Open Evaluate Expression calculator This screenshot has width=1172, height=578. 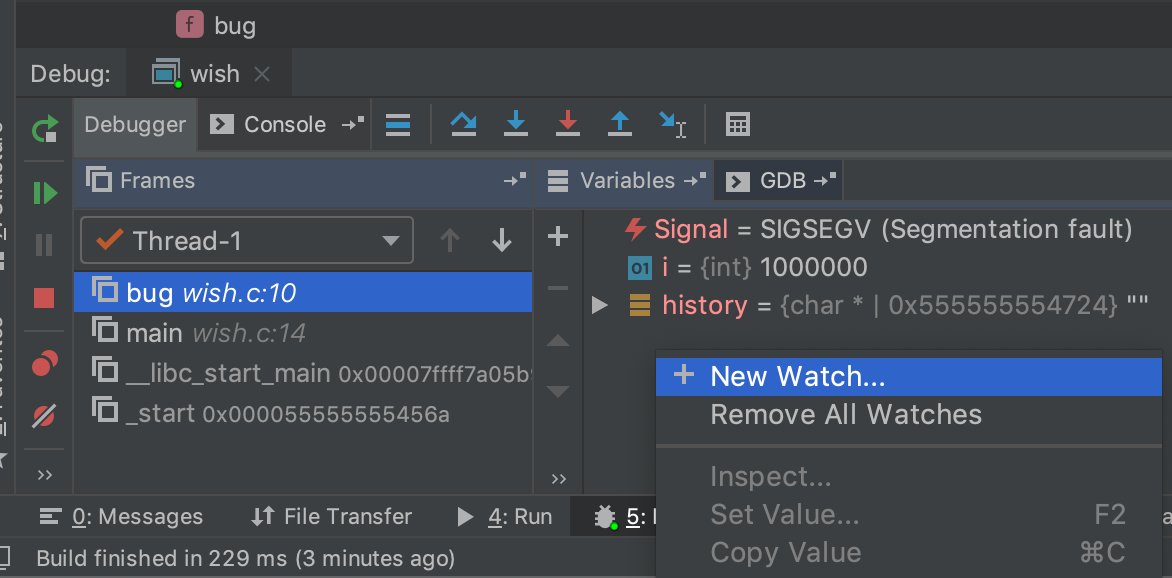pyautogui.click(x=738, y=124)
